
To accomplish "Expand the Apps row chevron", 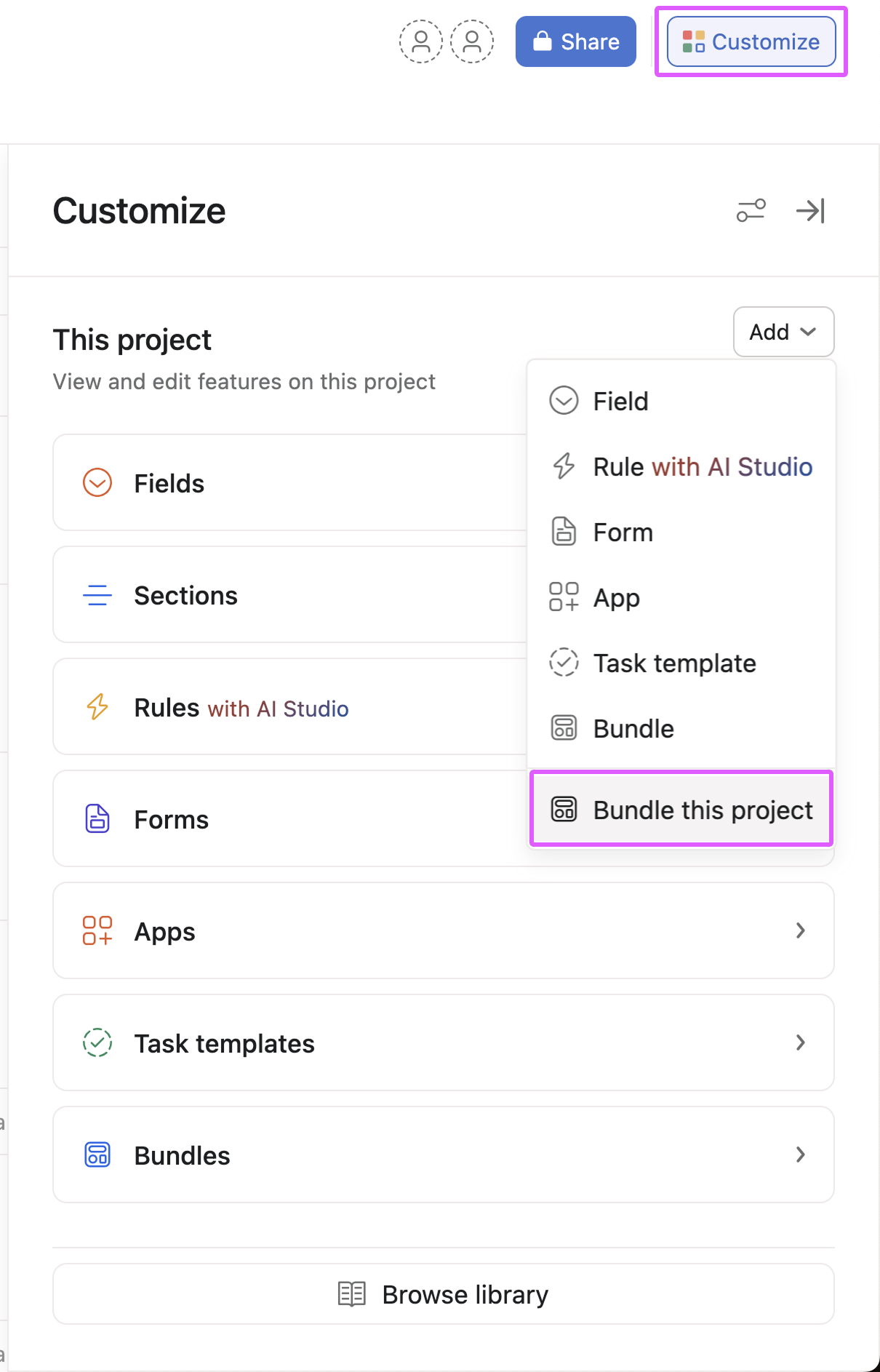I will pyautogui.click(x=801, y=930).
